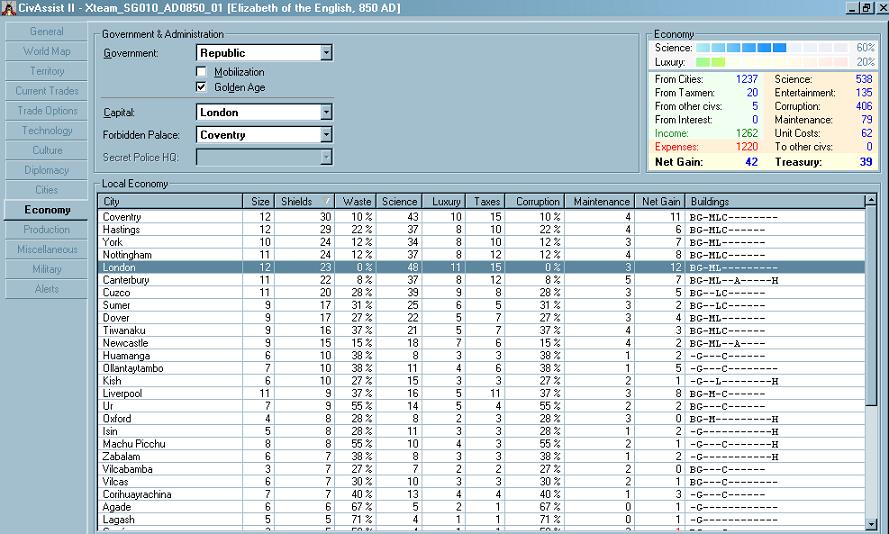Screen dimensions: 889x534
Task: Open the Secret Police HQ dropdown
Action: [x=264, y=157]
